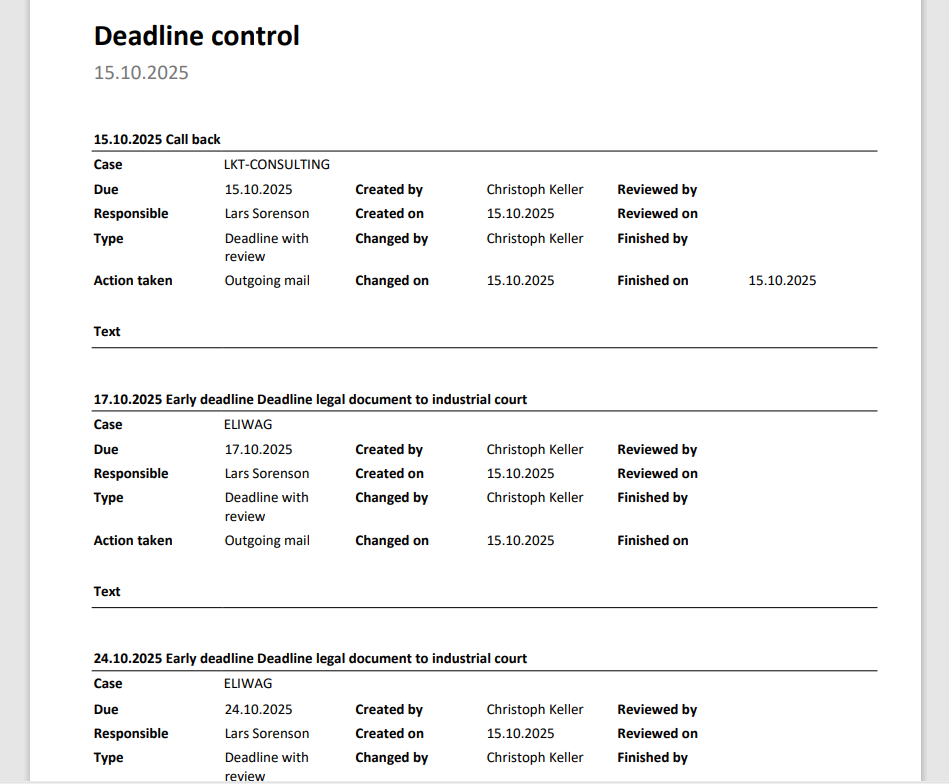
Task: Click the 'Deadline control' document title
Action: pos(197,37)
